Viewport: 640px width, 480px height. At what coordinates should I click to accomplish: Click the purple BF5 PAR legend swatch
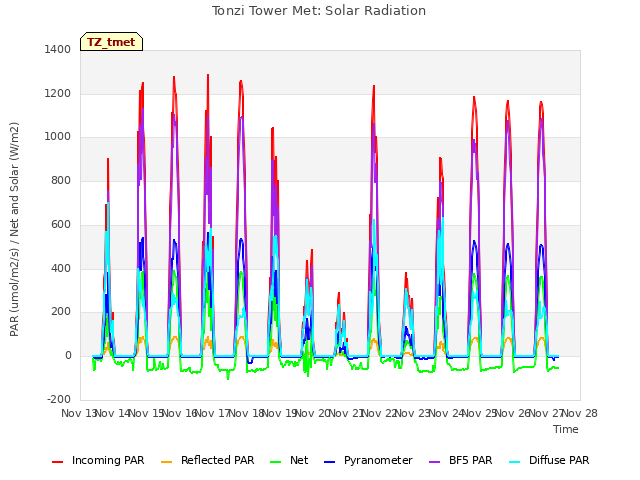point(435,462)
